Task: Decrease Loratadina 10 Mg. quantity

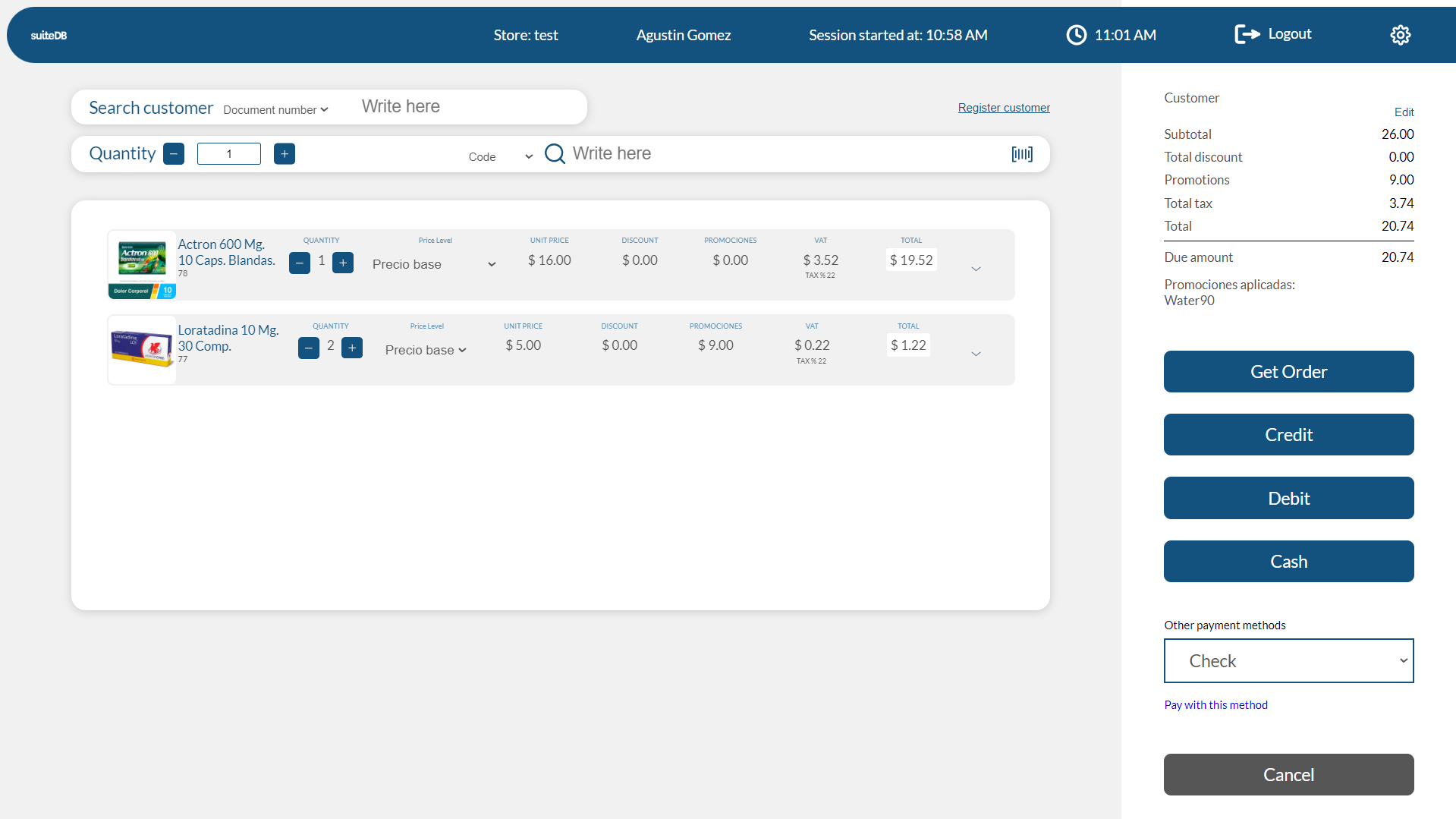Action: tap(308, 348)
